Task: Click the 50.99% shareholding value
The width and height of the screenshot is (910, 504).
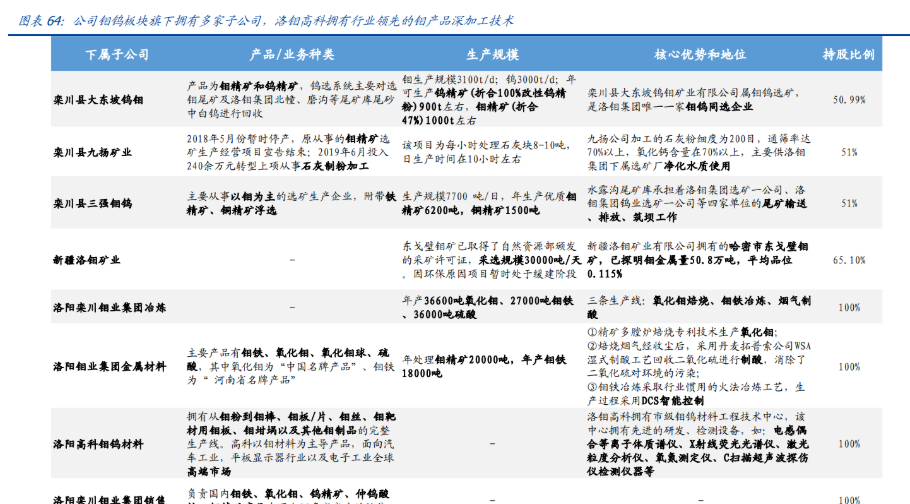Action: 849,100
